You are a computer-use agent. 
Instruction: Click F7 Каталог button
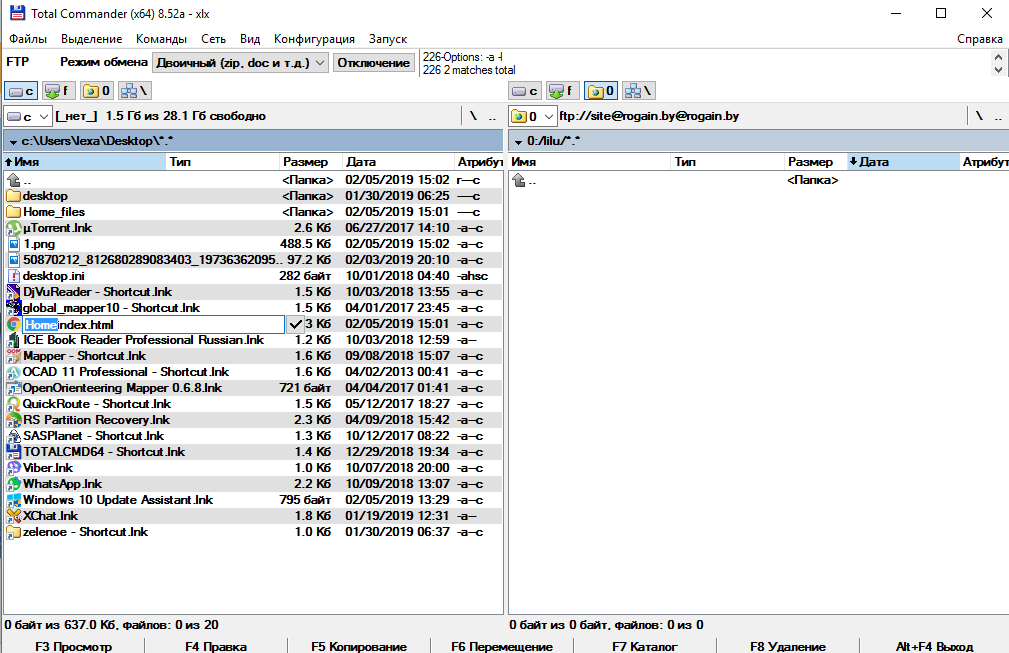645,646
